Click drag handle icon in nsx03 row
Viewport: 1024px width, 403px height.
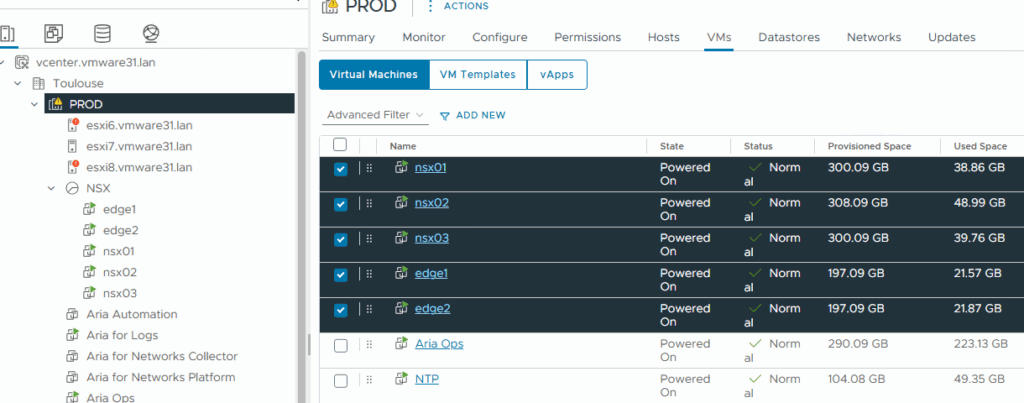click(369, 238)
